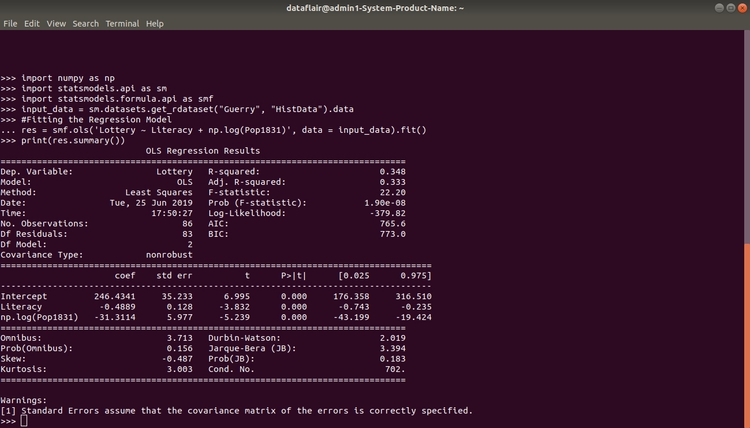Open the Help menu
Viewport: 750px width, 428px height.
coord(154,23)
